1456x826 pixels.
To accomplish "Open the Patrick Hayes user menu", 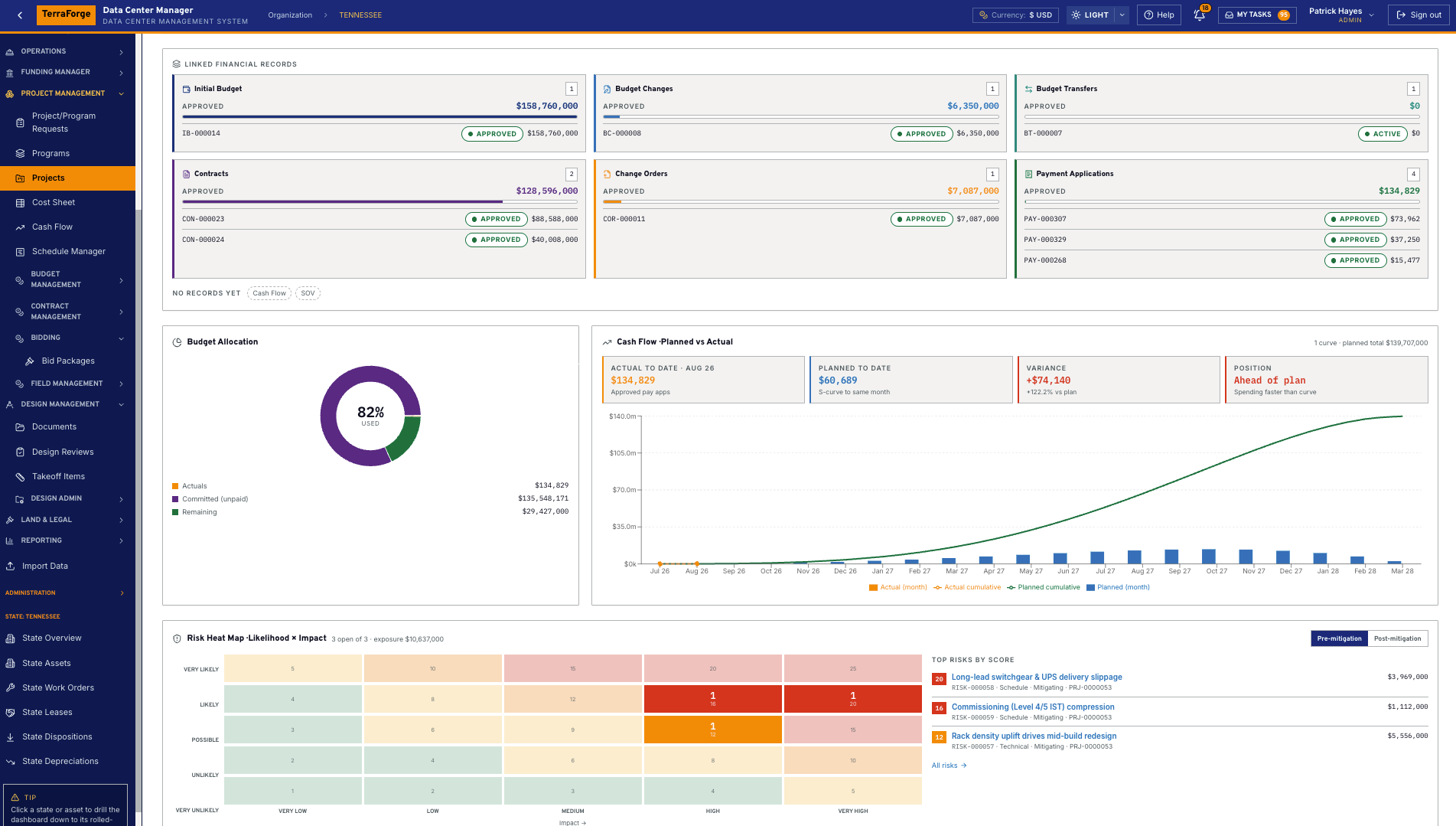I will [x=1341, y=15].
